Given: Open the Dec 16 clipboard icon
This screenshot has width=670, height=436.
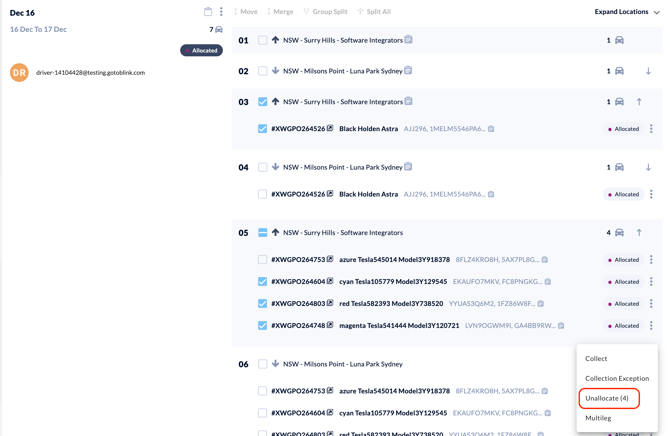Looking at the screenshot, I should coord(208,12).
